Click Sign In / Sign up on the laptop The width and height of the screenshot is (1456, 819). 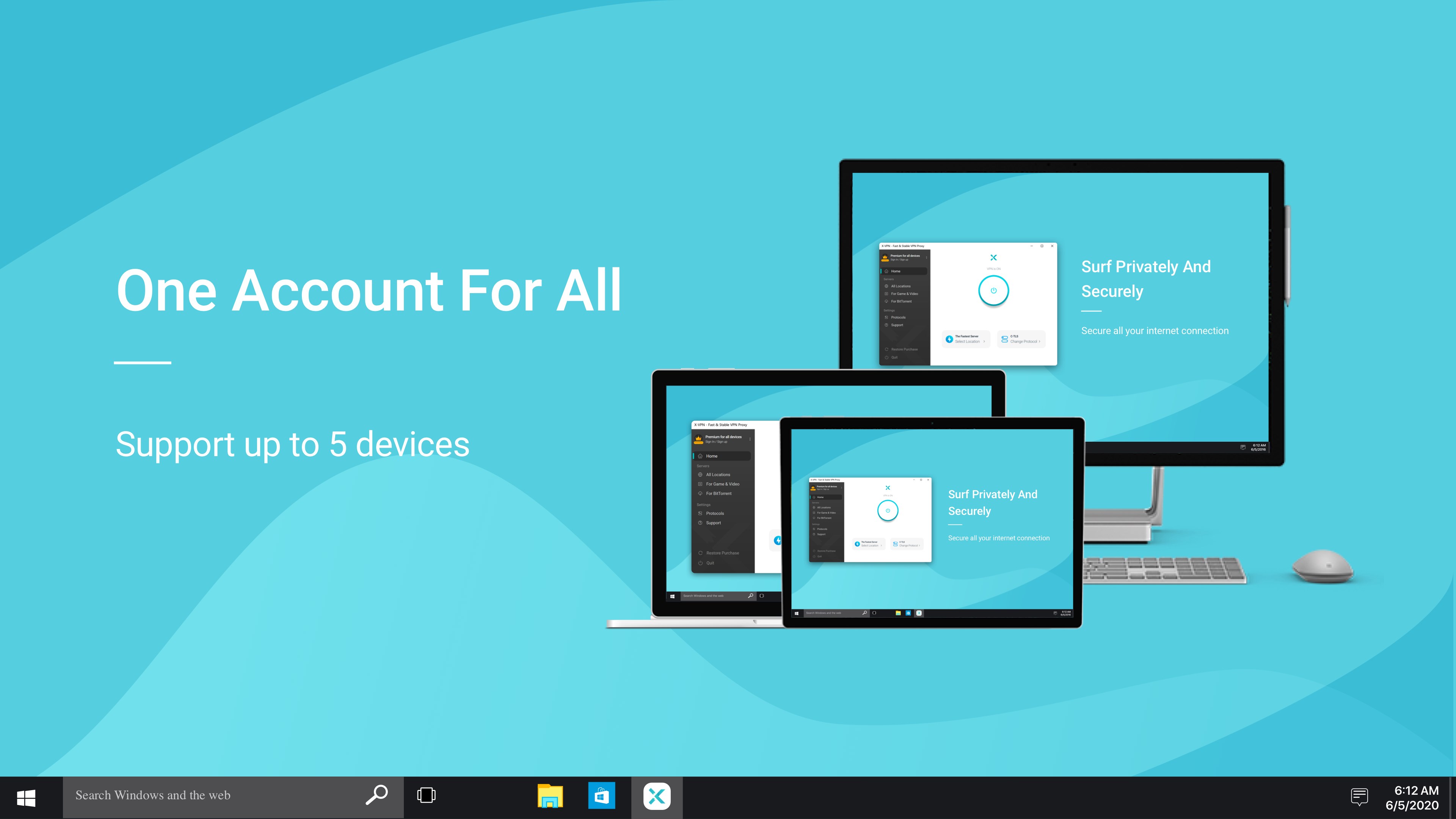coord(716,442)
